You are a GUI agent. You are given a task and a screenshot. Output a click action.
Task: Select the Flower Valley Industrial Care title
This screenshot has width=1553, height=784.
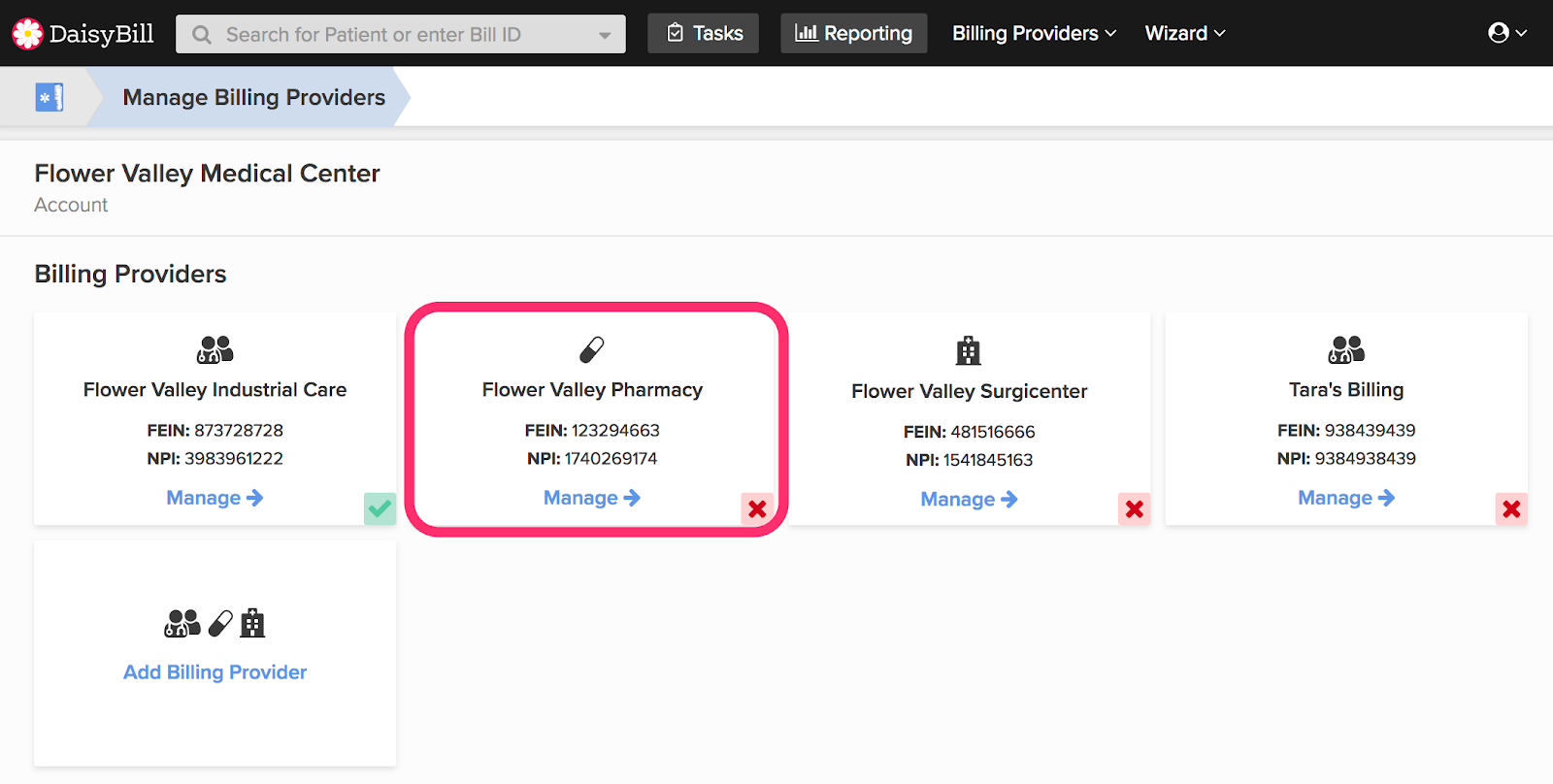tap(215, 390)
